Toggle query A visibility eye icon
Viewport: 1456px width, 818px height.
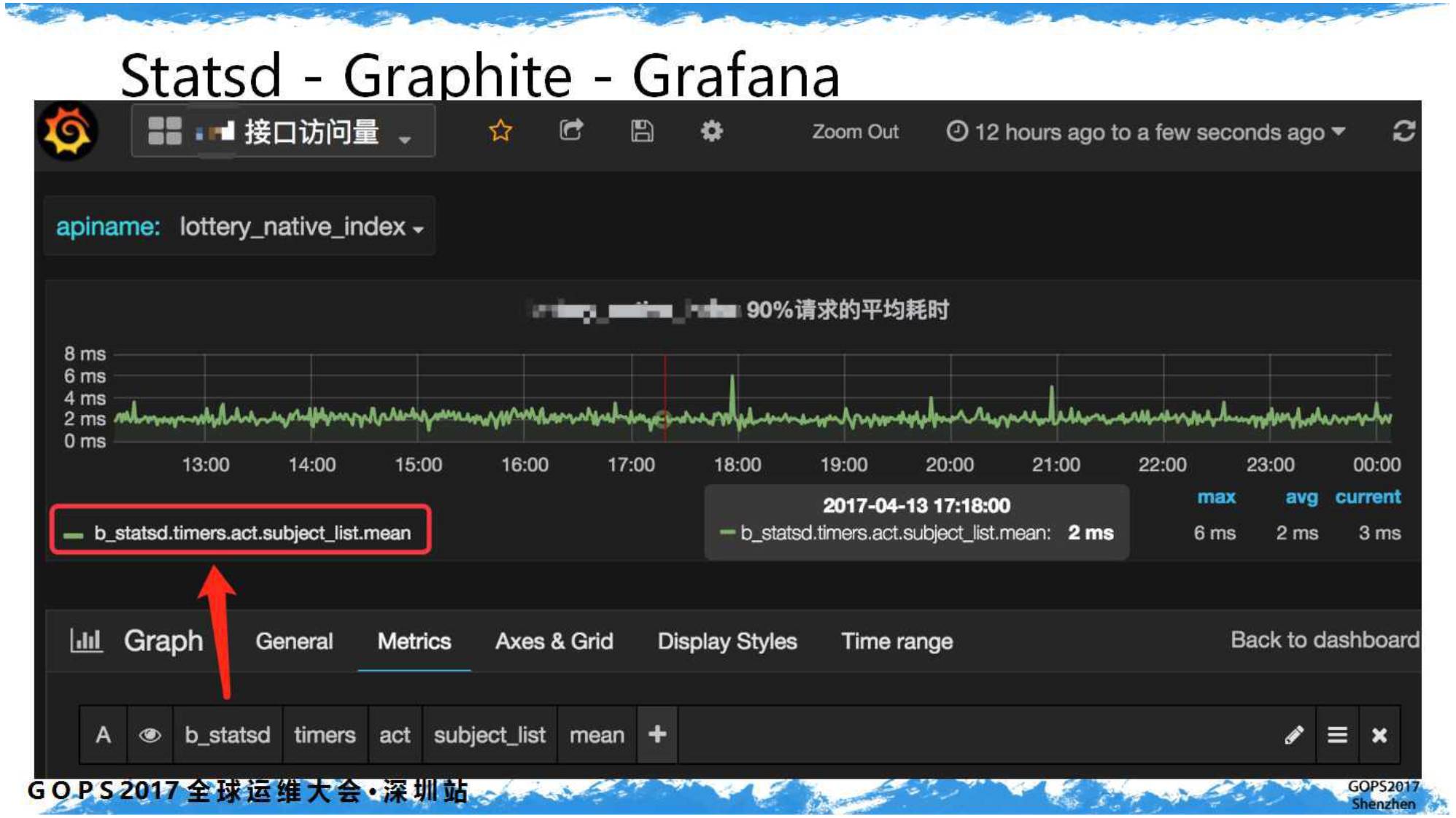[x=150, y=735]
